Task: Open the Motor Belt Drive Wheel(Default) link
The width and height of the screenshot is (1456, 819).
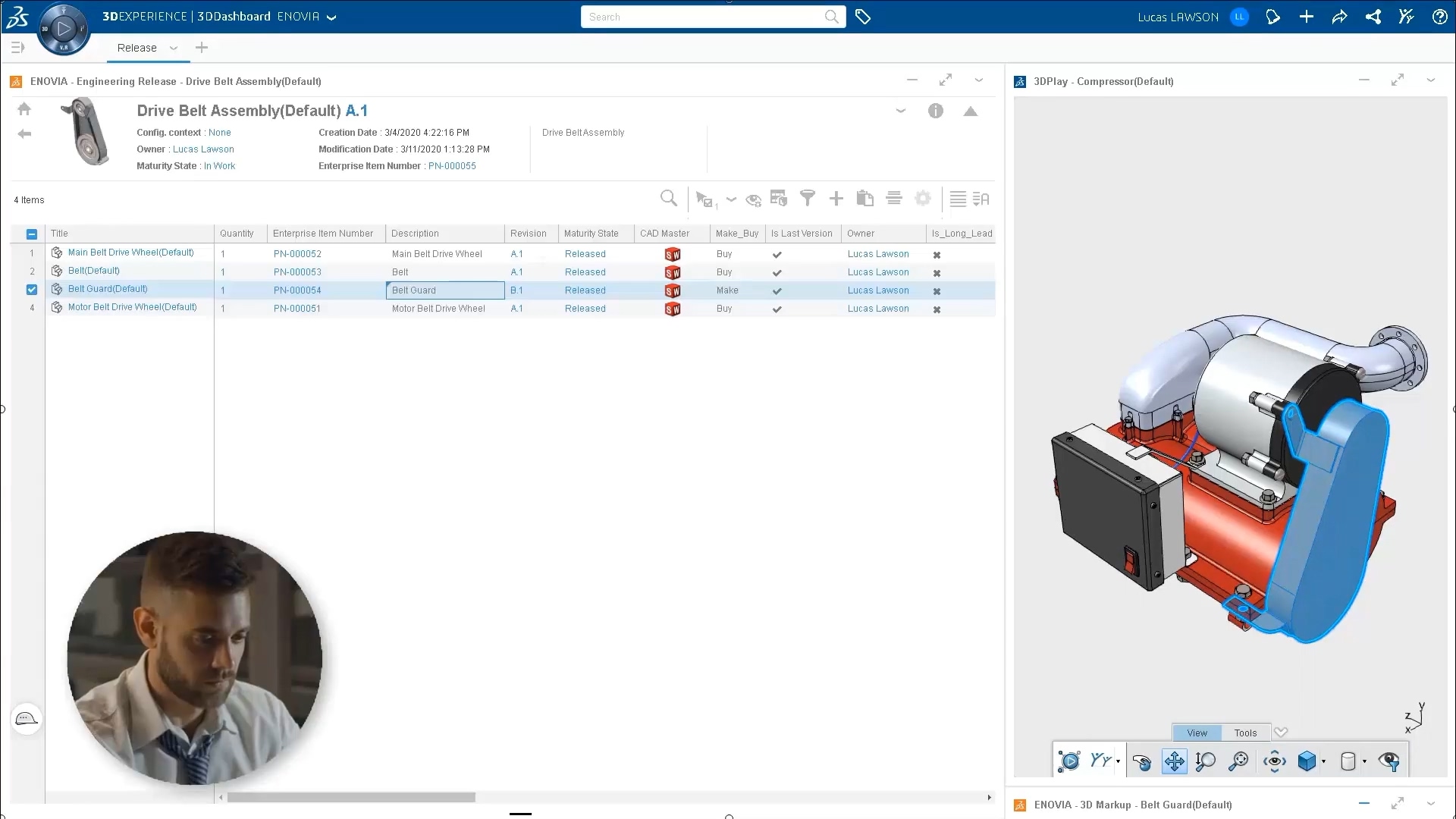Action: pyautogui.click(x=132, y=307)
